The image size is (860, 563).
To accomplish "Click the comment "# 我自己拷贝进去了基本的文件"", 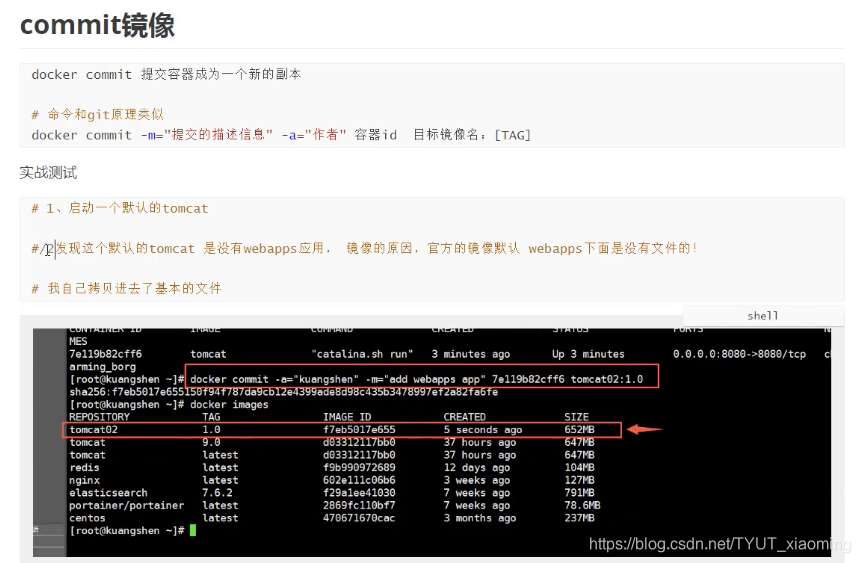I will 127,289.
